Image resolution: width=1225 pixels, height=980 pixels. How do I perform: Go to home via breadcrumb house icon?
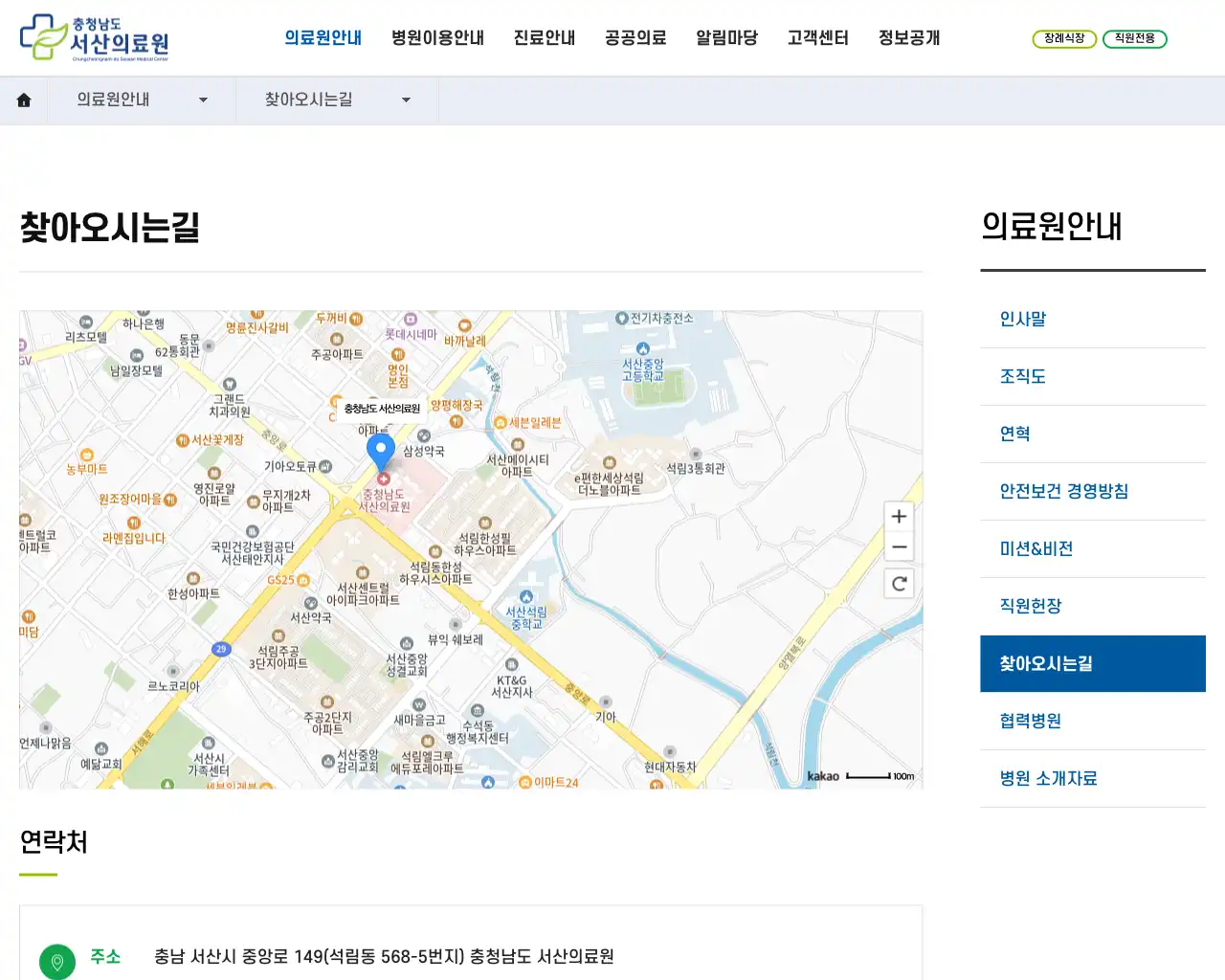click(x=24, y=100)
